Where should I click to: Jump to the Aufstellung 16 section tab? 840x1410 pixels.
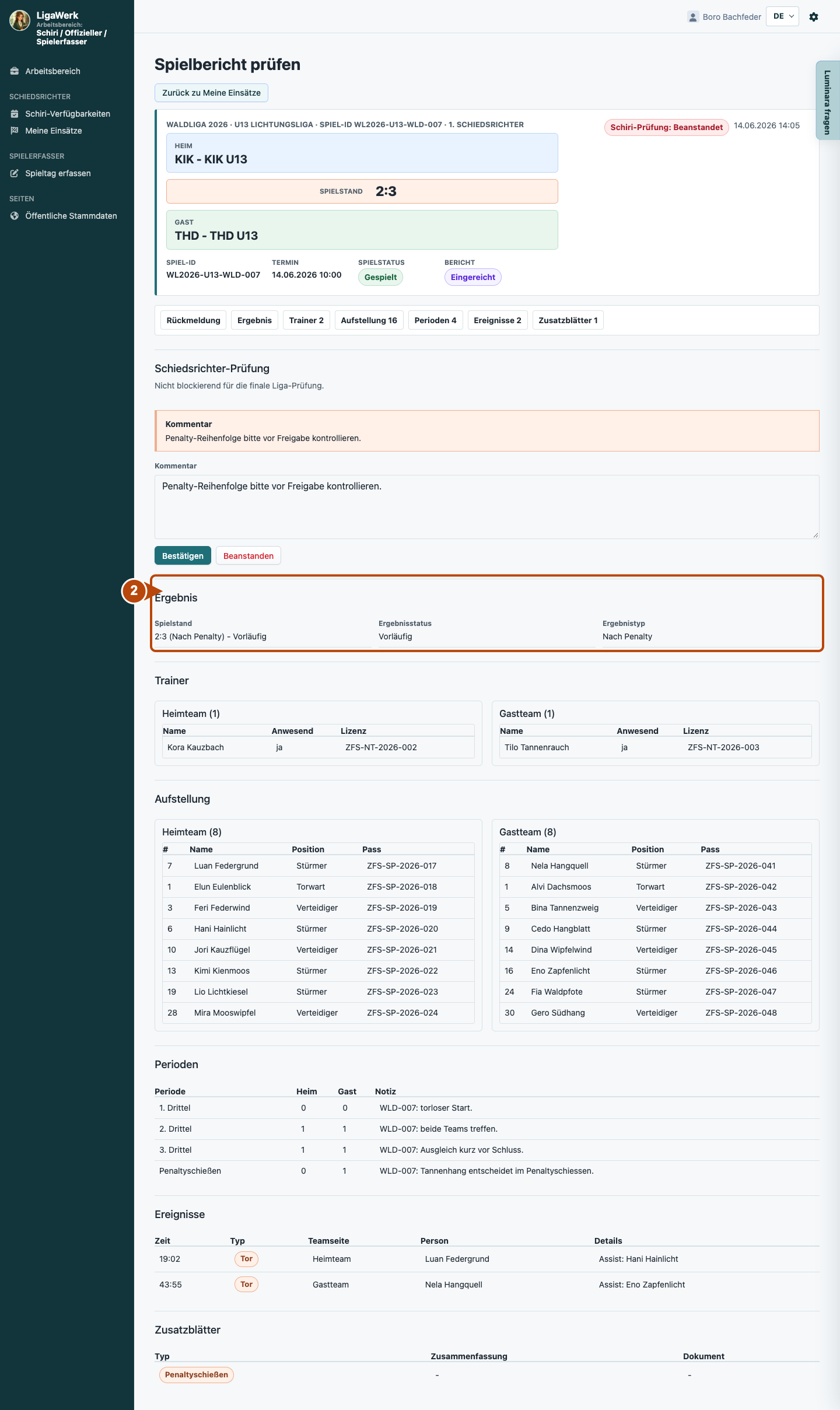tap(369, 320)
